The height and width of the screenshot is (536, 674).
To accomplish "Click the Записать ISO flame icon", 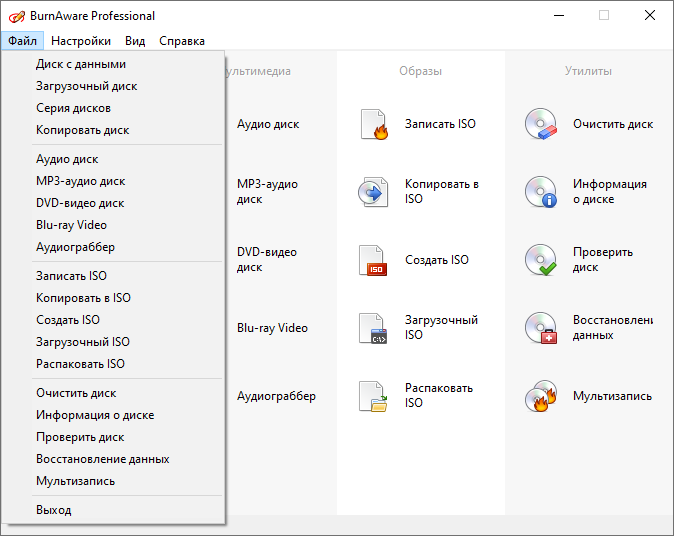I will point(373,125).
